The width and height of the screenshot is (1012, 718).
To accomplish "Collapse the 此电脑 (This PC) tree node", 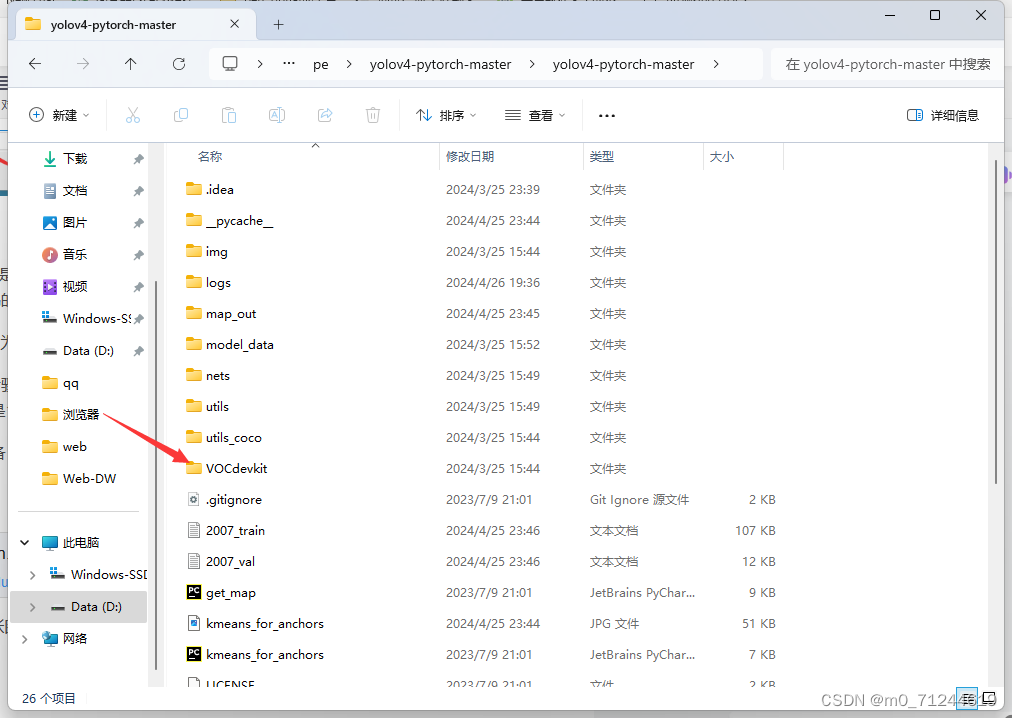I will click(x=25, y=542).
